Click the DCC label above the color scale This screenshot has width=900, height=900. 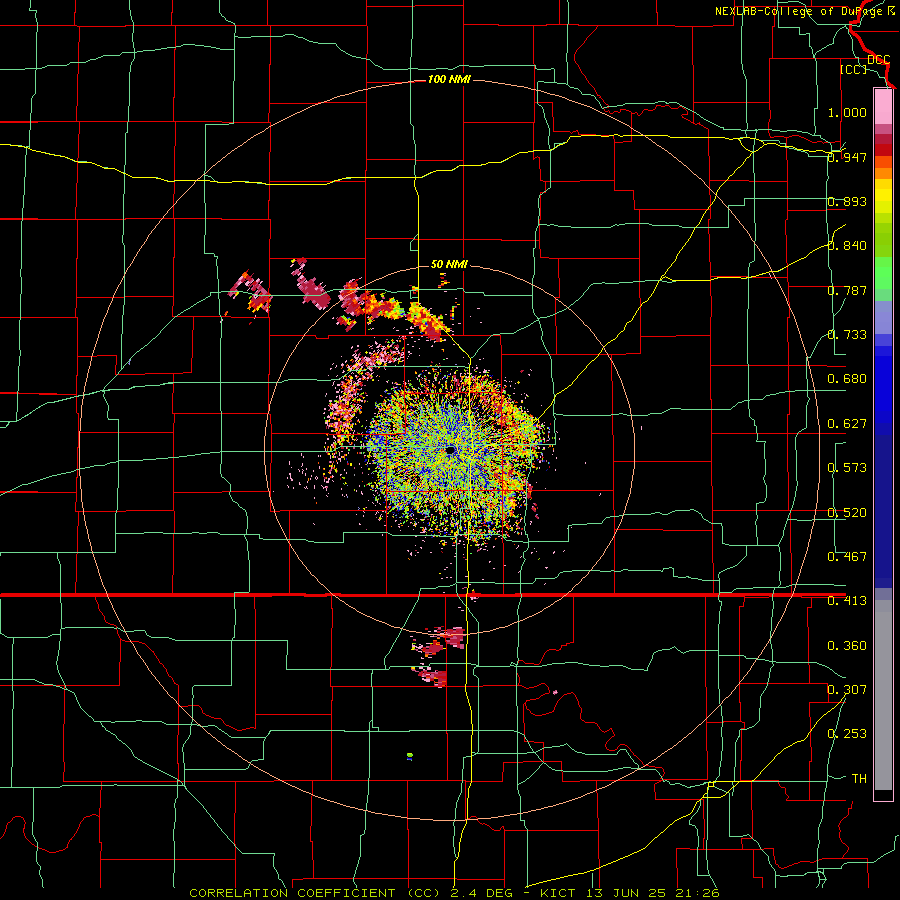click(x=879, y=60)
